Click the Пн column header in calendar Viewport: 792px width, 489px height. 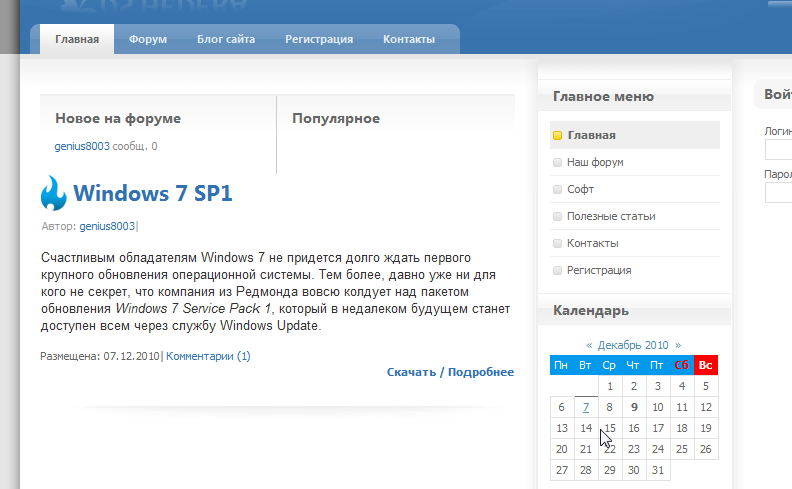pos(561,365)
